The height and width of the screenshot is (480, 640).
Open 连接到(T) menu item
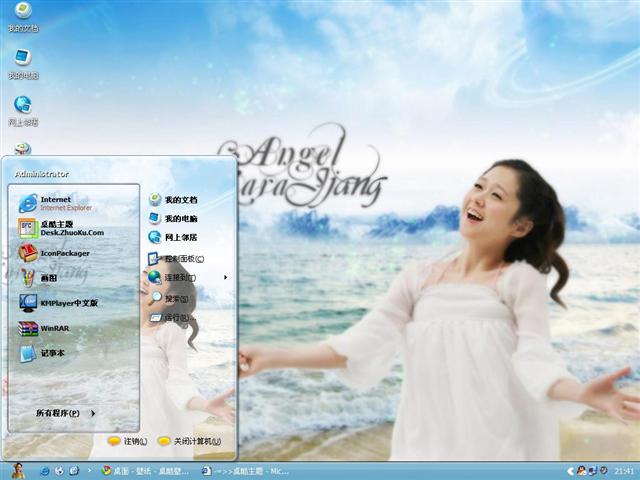point(172,277)
